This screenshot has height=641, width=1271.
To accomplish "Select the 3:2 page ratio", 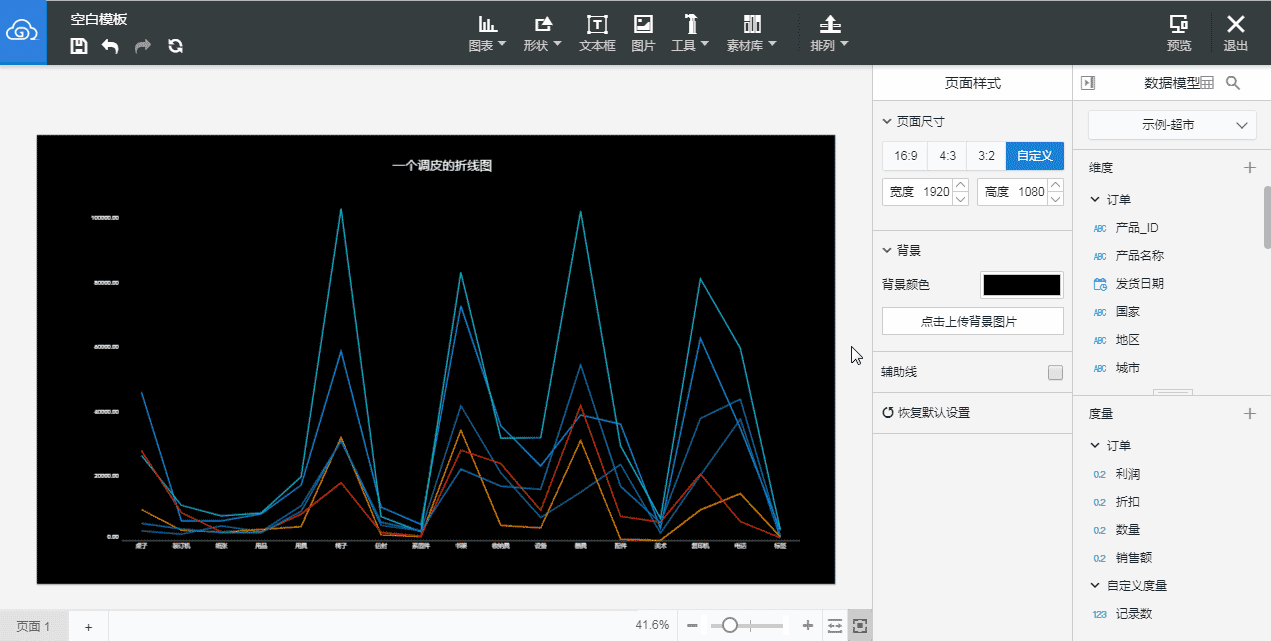I will coord(986,156).
